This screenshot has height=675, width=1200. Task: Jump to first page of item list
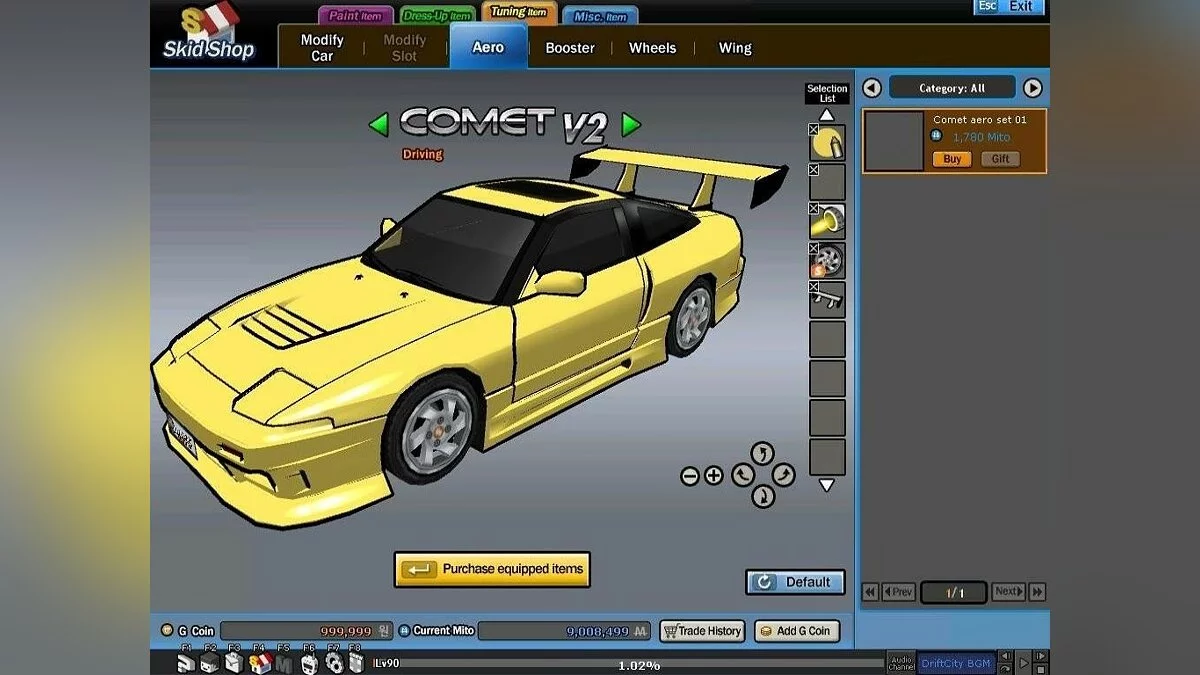coord(870,592)
